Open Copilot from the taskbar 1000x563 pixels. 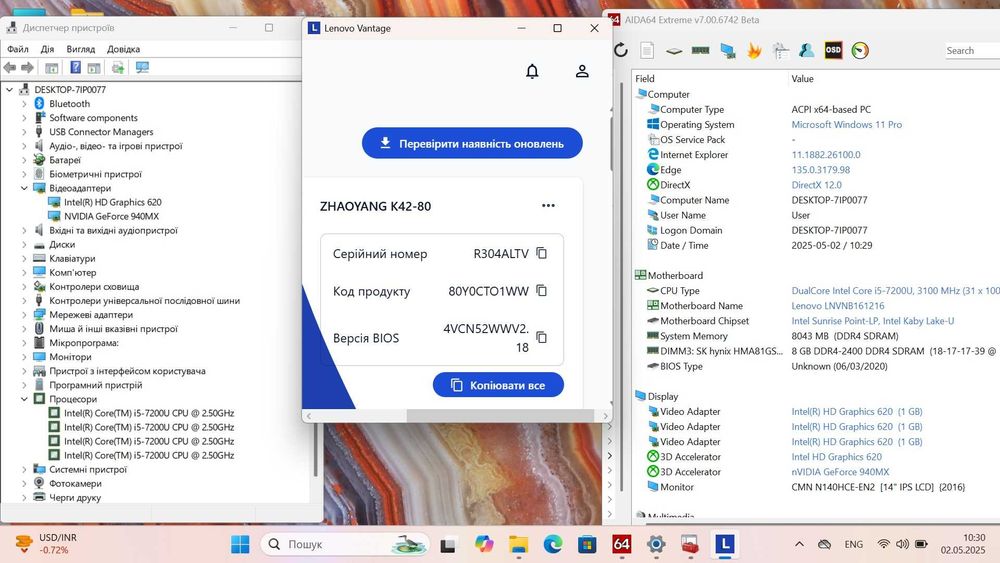pyautogui.click(x=484, y=545)
